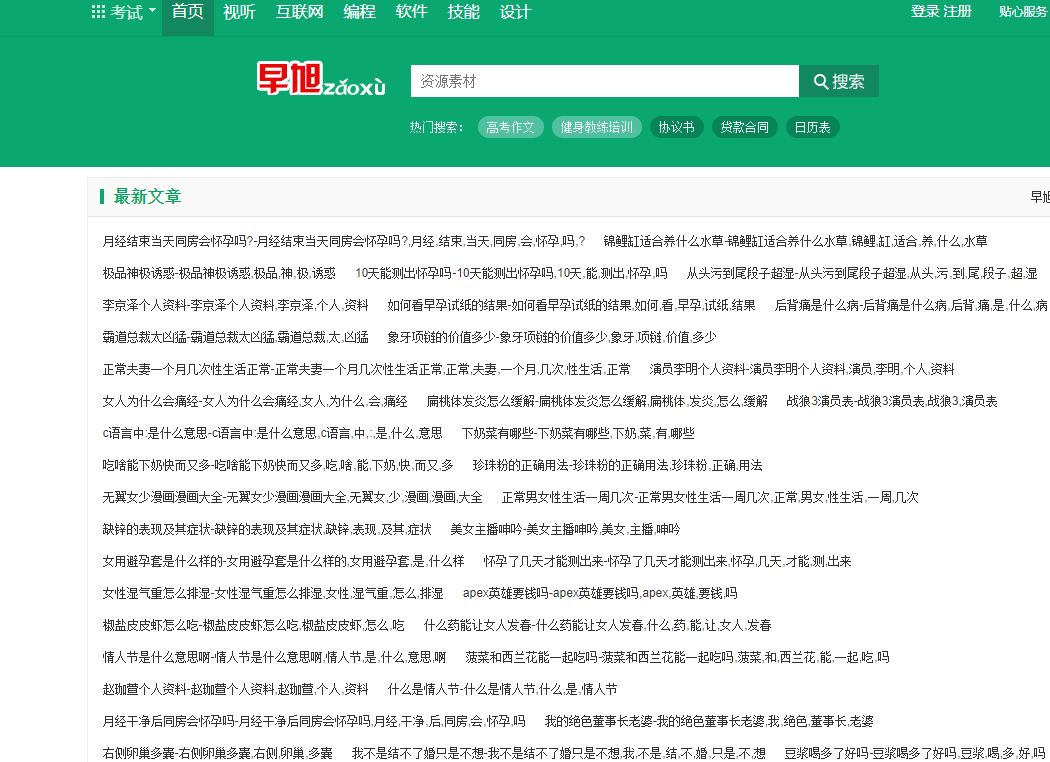The height and width of the screenshot is (762, 1050).
Task: Open article 演员李明个人资料
Action: [x=802, y=370]
